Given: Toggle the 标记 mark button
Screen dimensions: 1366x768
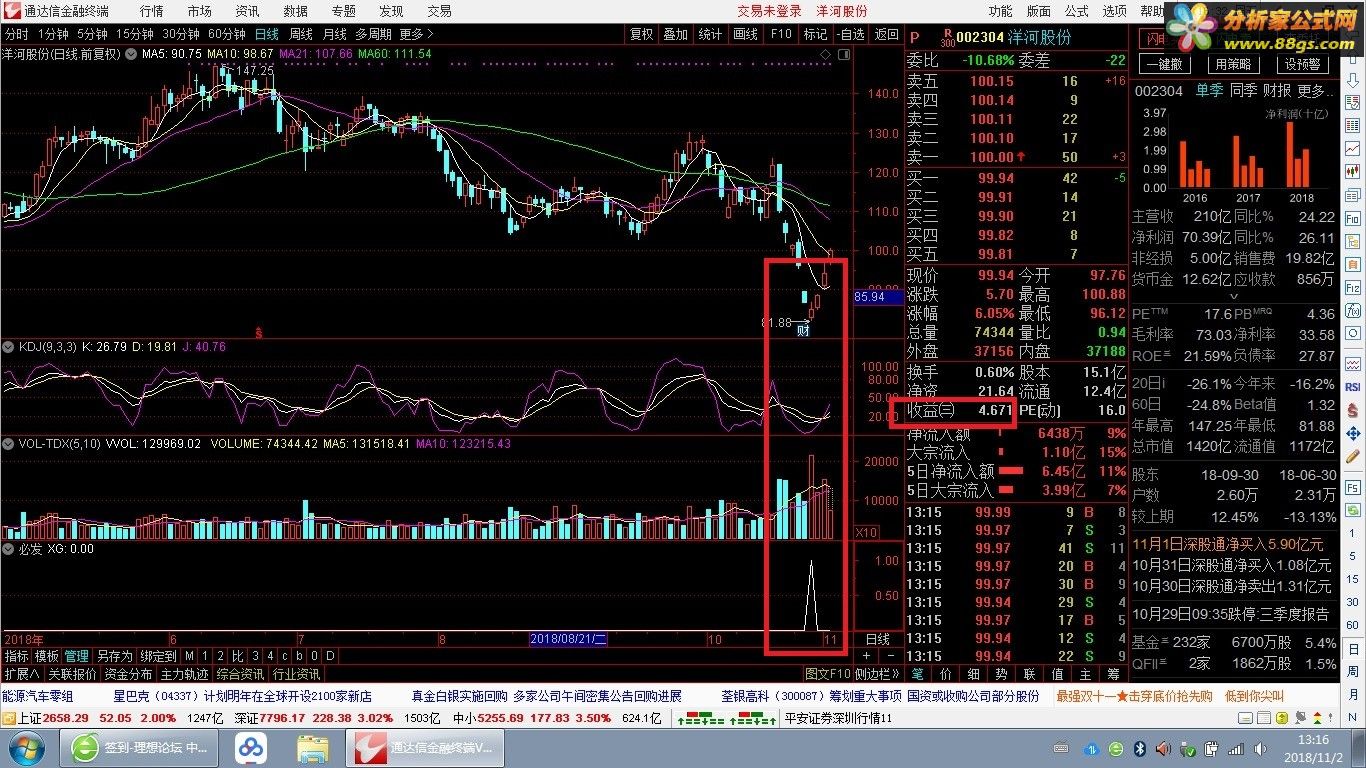Looking at the screenshot, I should (816, 34).
